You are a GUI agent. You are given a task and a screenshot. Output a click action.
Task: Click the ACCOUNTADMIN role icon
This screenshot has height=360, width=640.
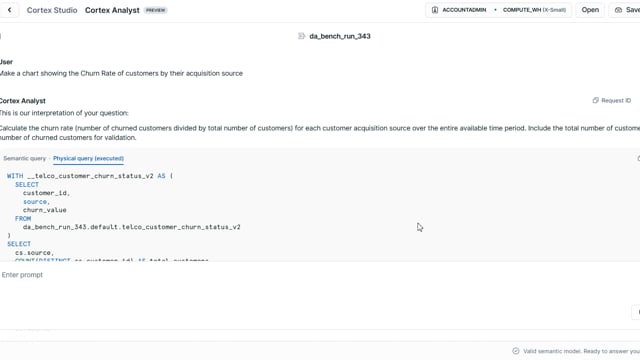tap(435, 10)
